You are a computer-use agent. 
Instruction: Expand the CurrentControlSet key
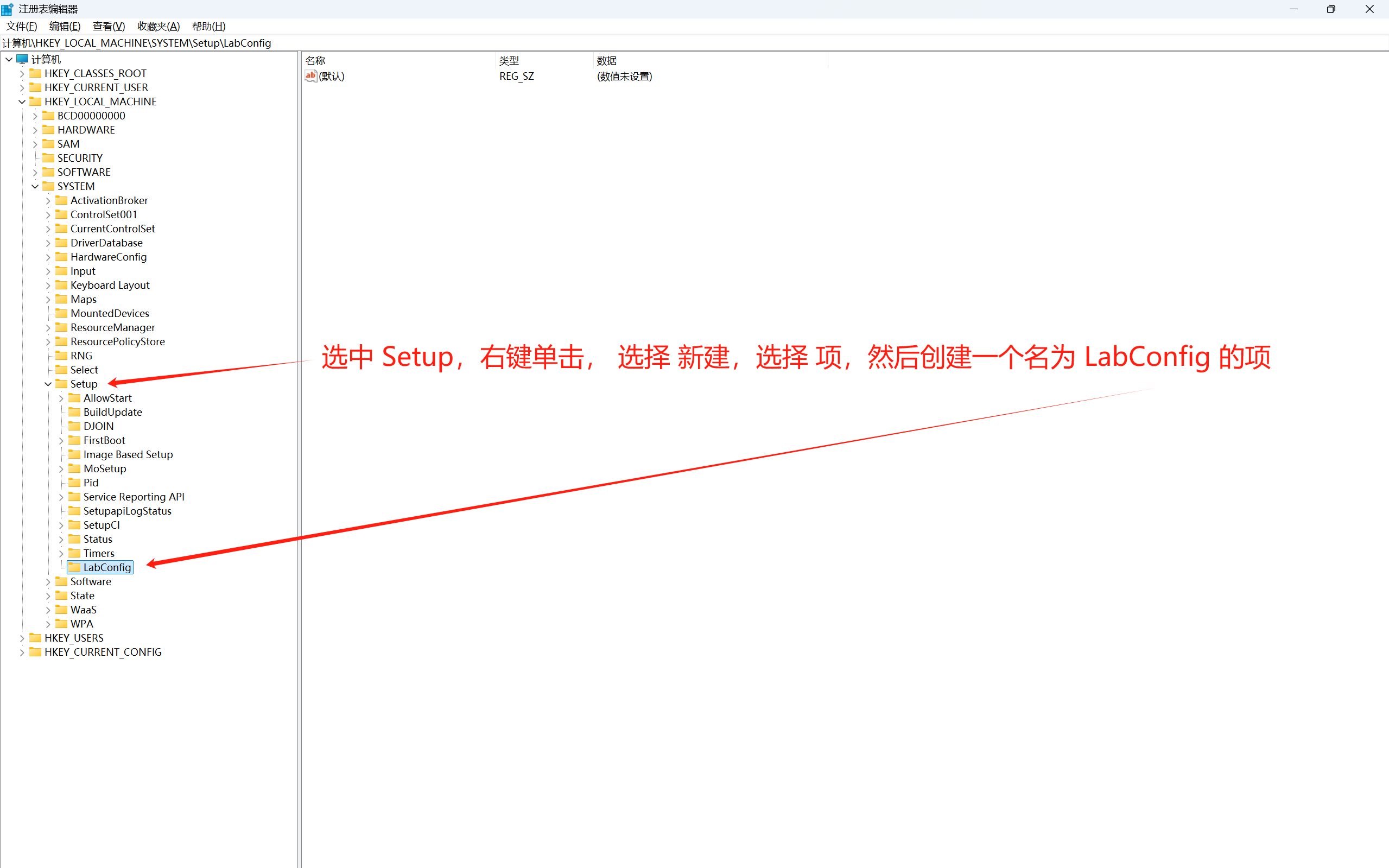[x=48, y=229]
